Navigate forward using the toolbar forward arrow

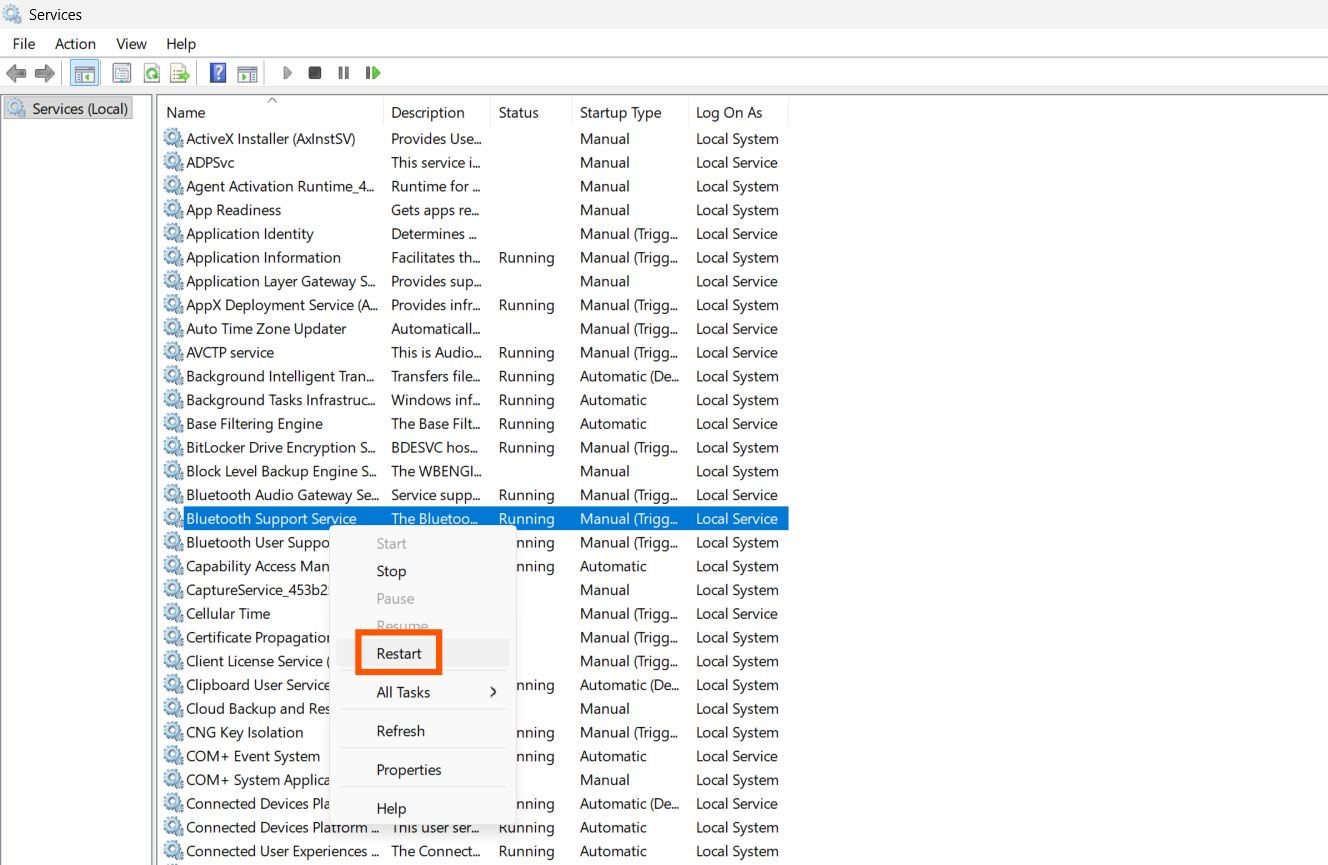coord(44,72)
